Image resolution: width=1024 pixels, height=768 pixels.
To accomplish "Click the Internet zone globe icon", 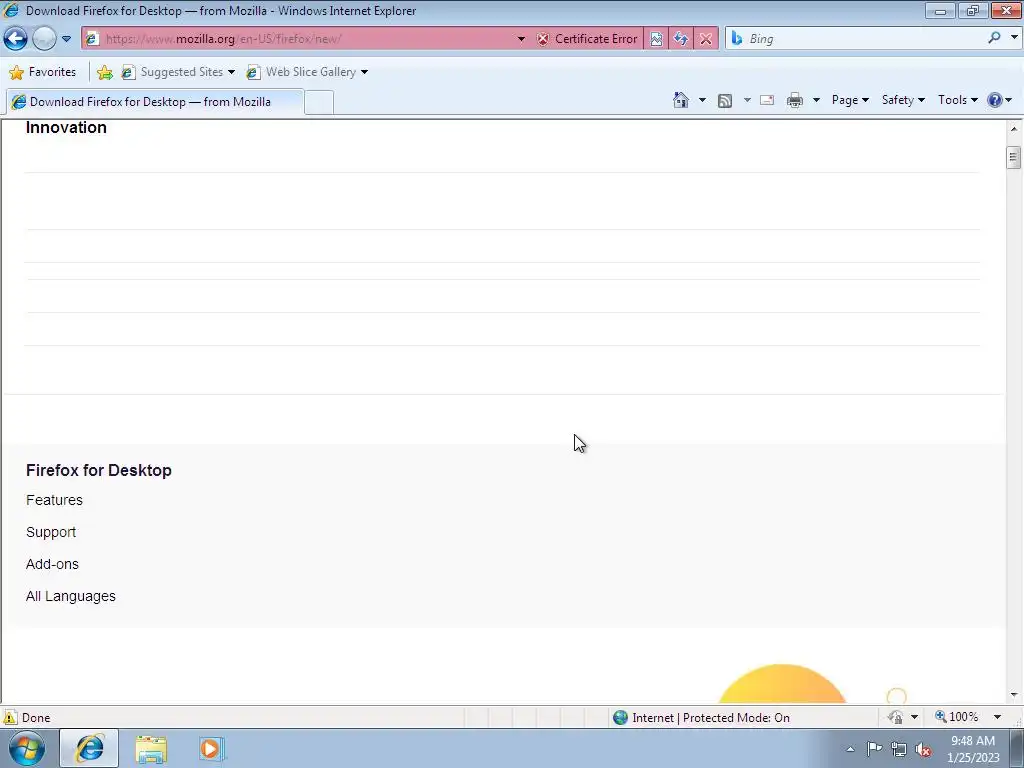I will point(620,718).
